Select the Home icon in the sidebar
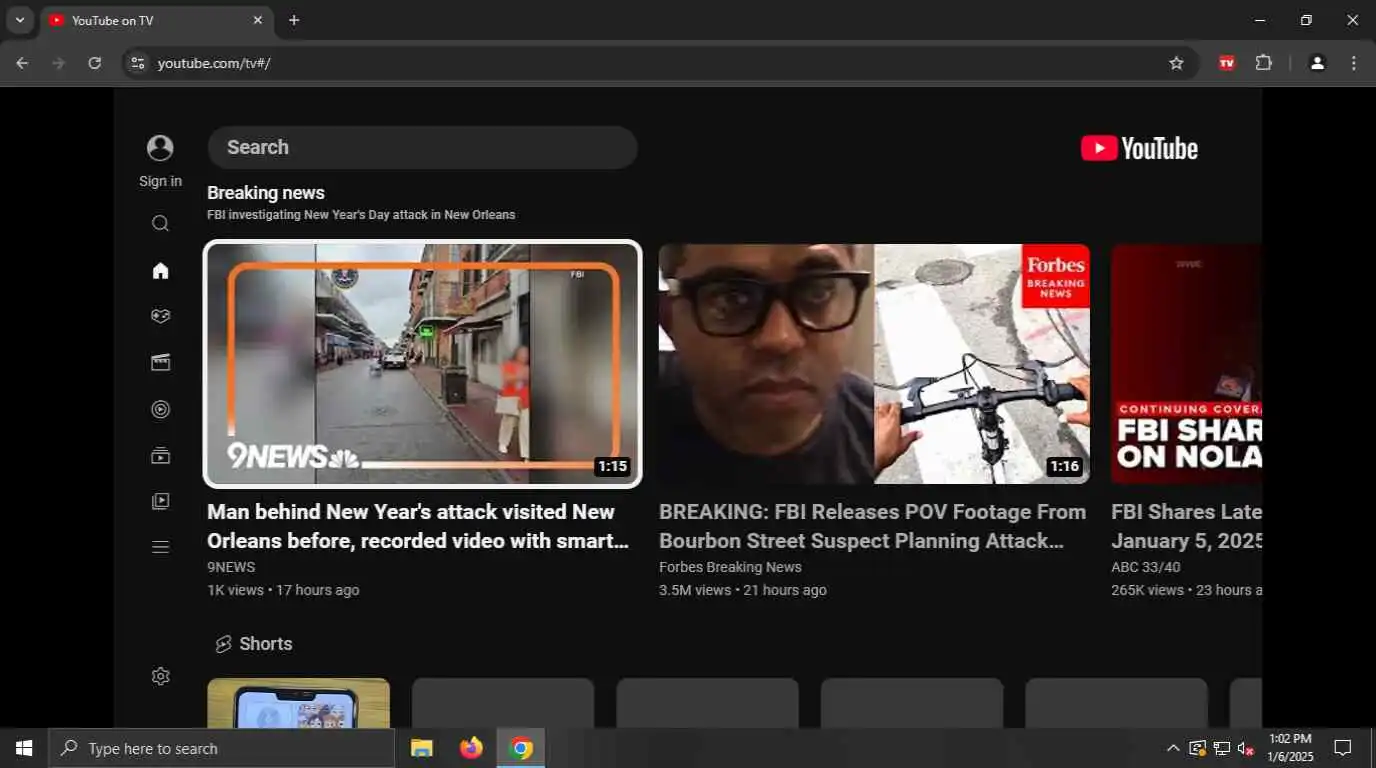This screenshot has height=768, width=1376. [x=160, y=270]
